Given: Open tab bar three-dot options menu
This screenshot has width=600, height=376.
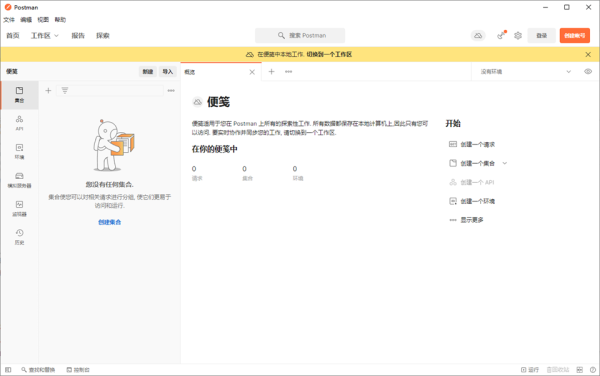Looking at the screenshot, I should (289, 72).
